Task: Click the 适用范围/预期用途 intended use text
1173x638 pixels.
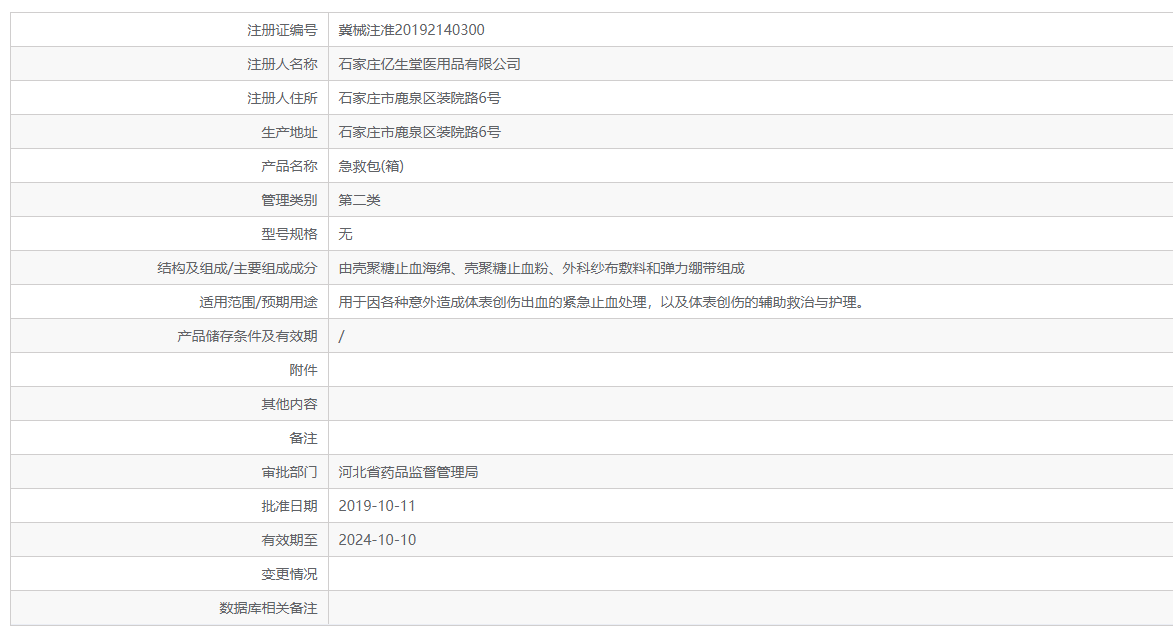Action: pos(600,302)
